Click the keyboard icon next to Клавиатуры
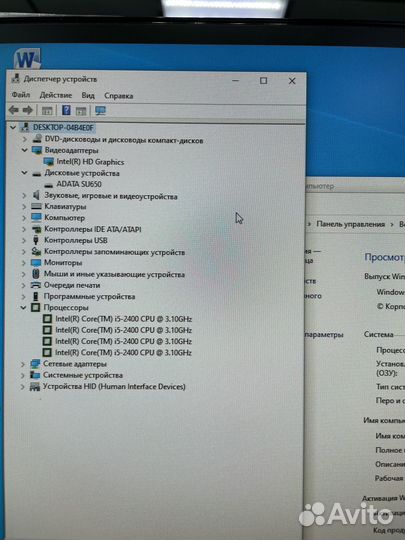This screenshot has width=405, height=540. coord(36,207)
